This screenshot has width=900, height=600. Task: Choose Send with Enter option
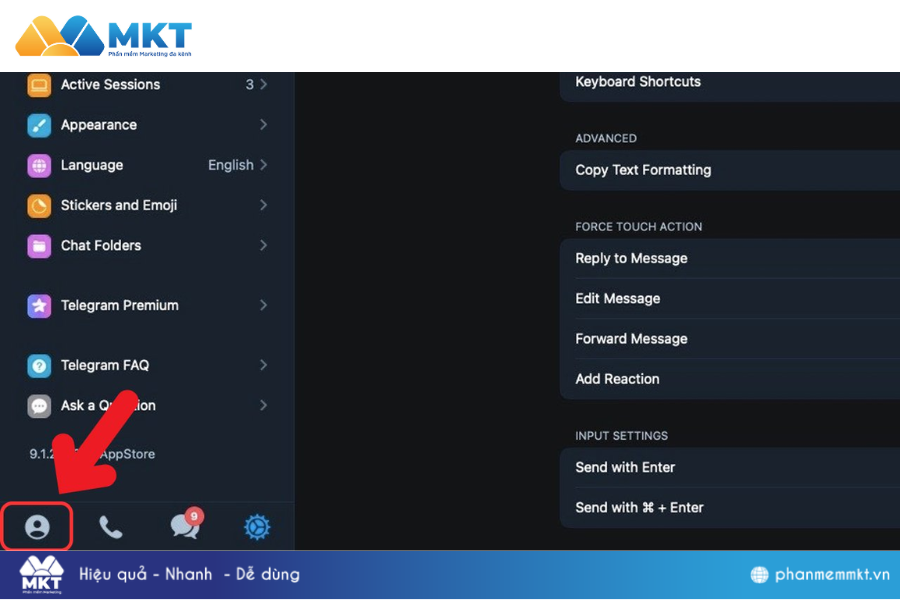point(730,467)
